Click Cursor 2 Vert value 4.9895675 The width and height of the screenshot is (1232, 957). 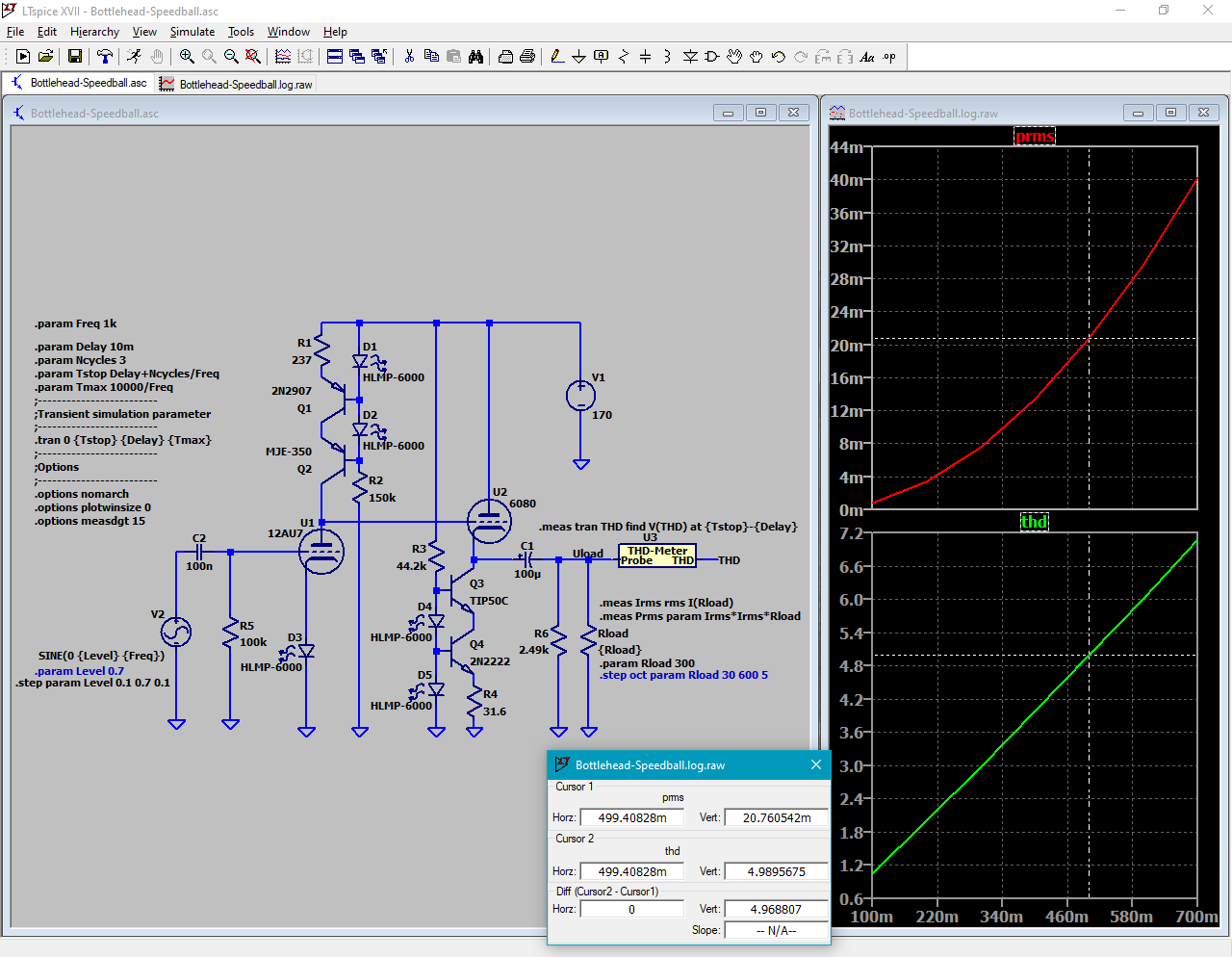(x=776, y=871)
